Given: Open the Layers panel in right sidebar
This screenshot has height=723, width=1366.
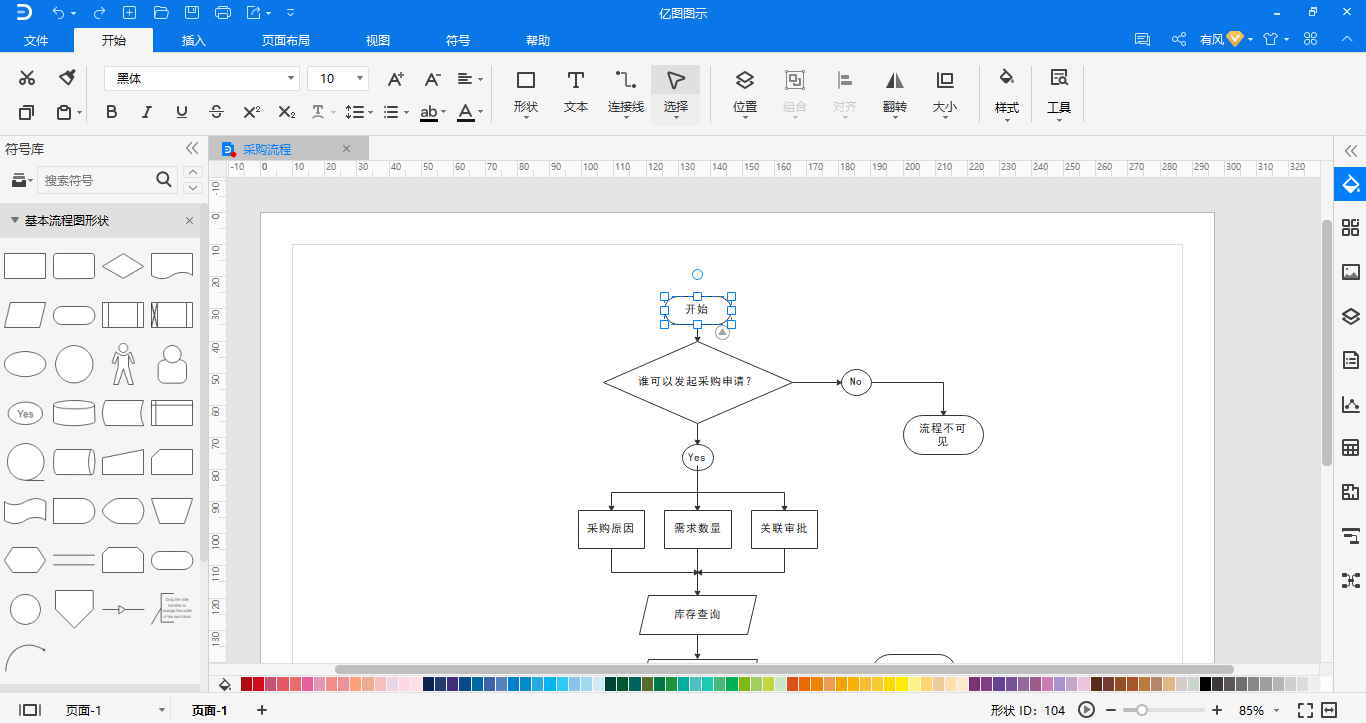Looking at the screenshot, I should coord(1351,316).
